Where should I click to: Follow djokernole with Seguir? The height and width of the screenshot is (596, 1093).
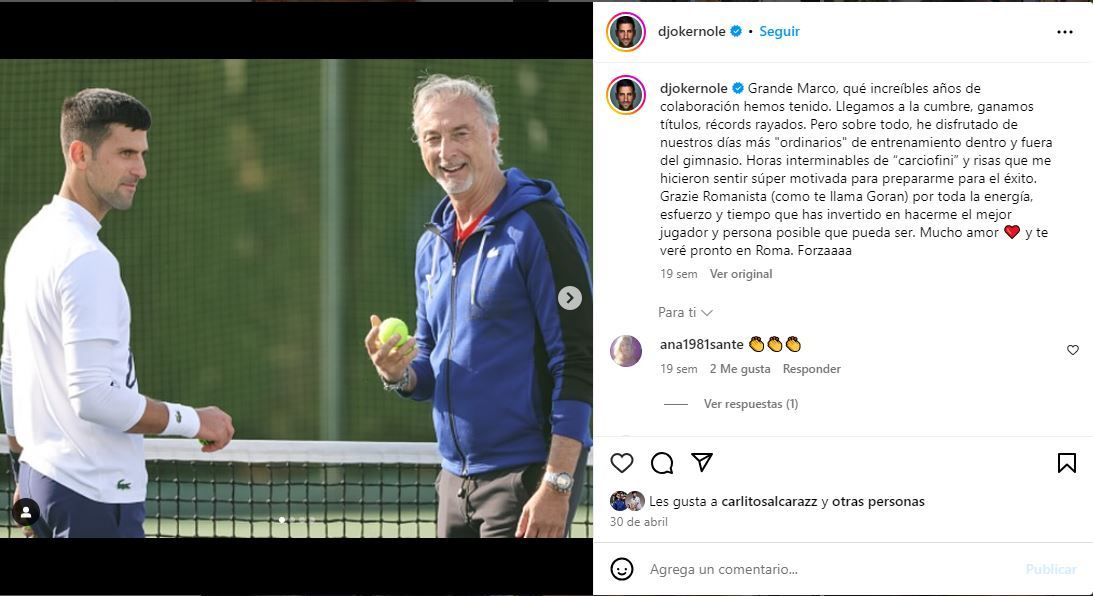pos(779,31)
